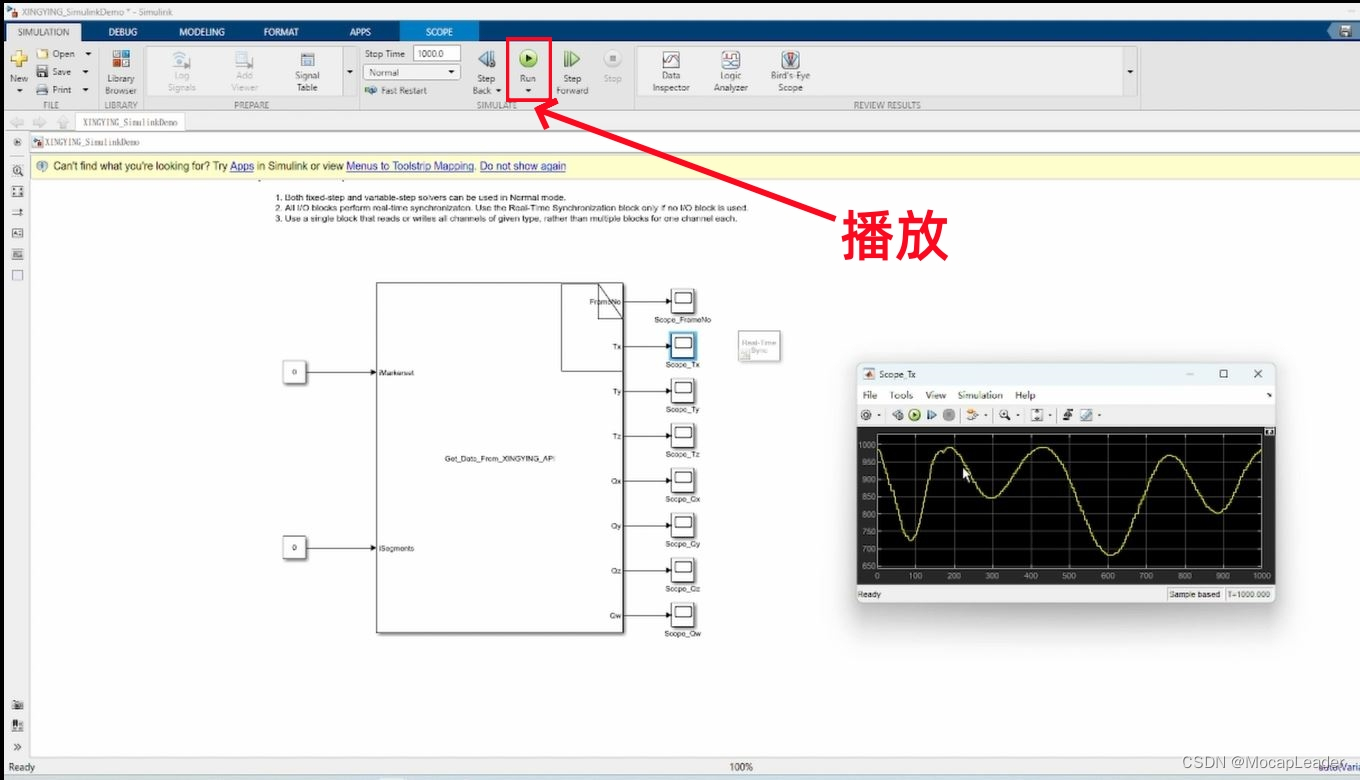
Task: Click the Stop Time input field
Action: 437,54
